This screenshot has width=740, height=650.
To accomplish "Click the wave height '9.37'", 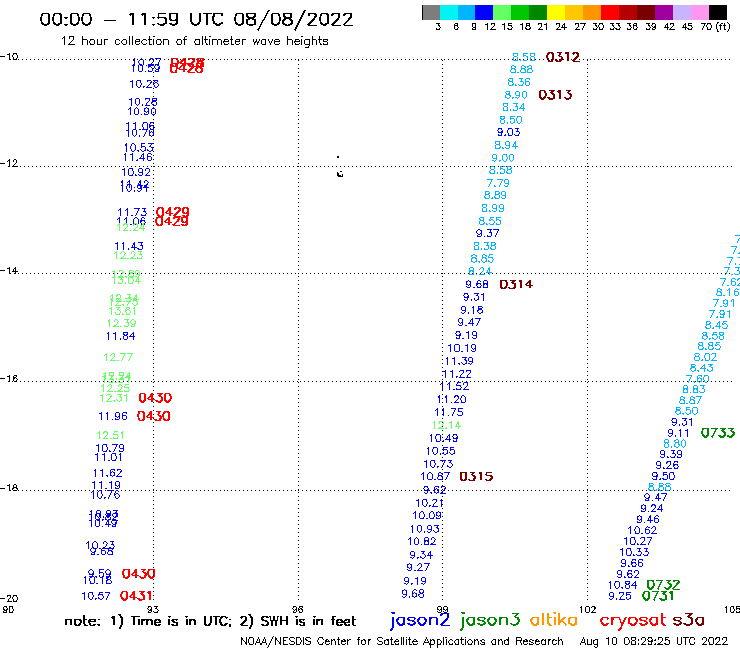I will click(x=487, y=233).
